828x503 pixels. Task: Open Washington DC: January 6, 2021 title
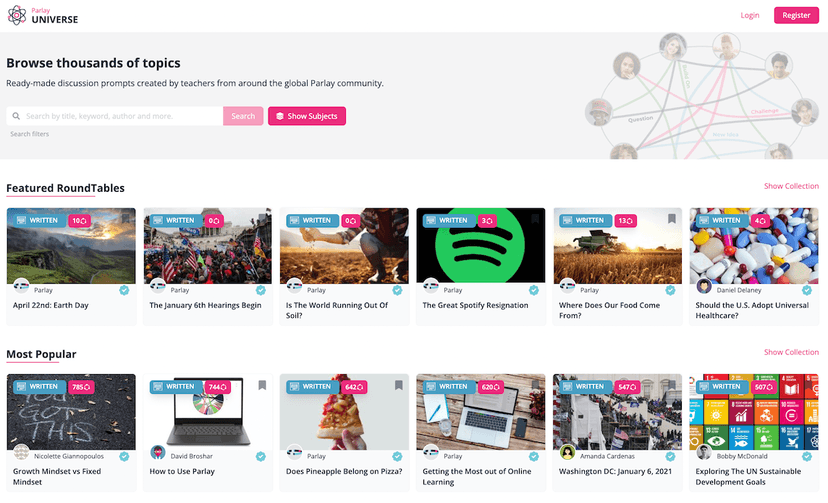pyautogui.click(x=615, y=471)
